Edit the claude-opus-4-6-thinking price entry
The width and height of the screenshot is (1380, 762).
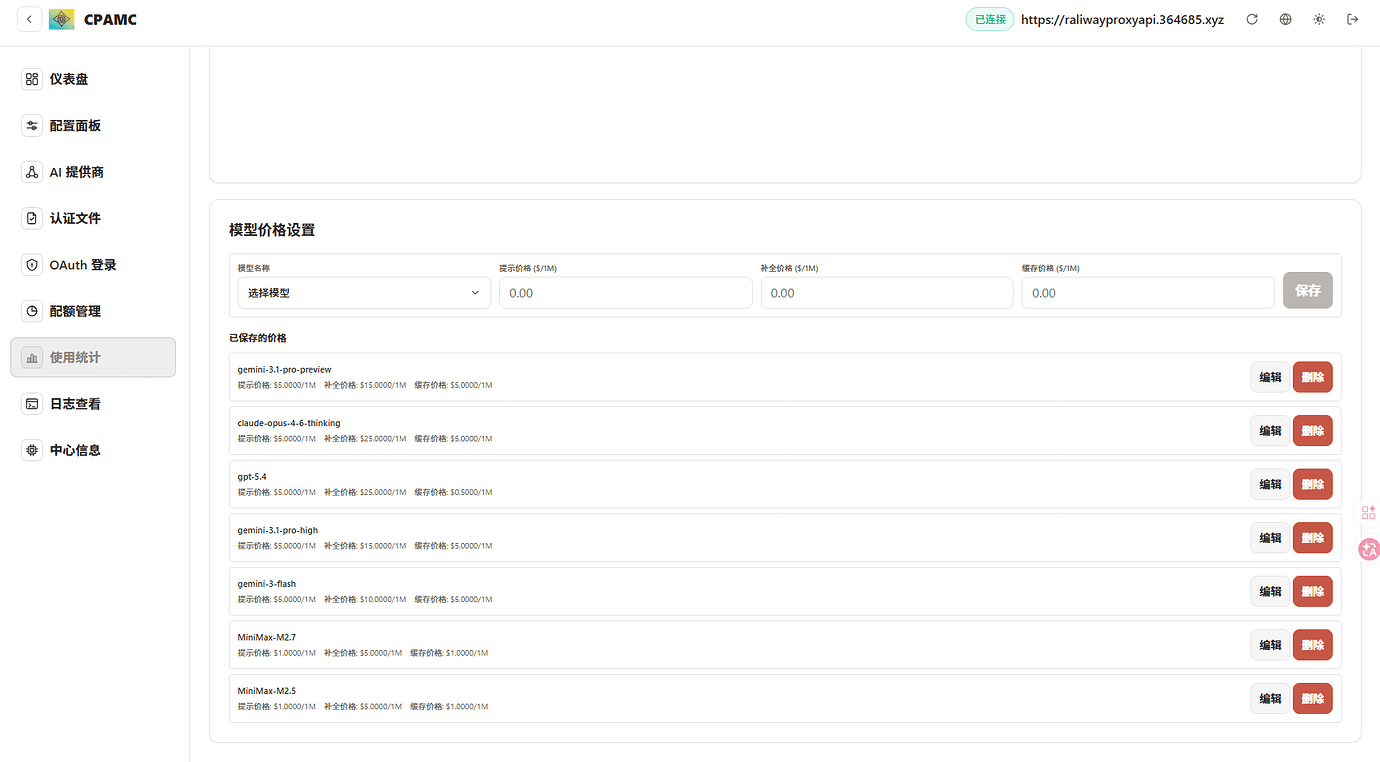[x=1270, y=431]
